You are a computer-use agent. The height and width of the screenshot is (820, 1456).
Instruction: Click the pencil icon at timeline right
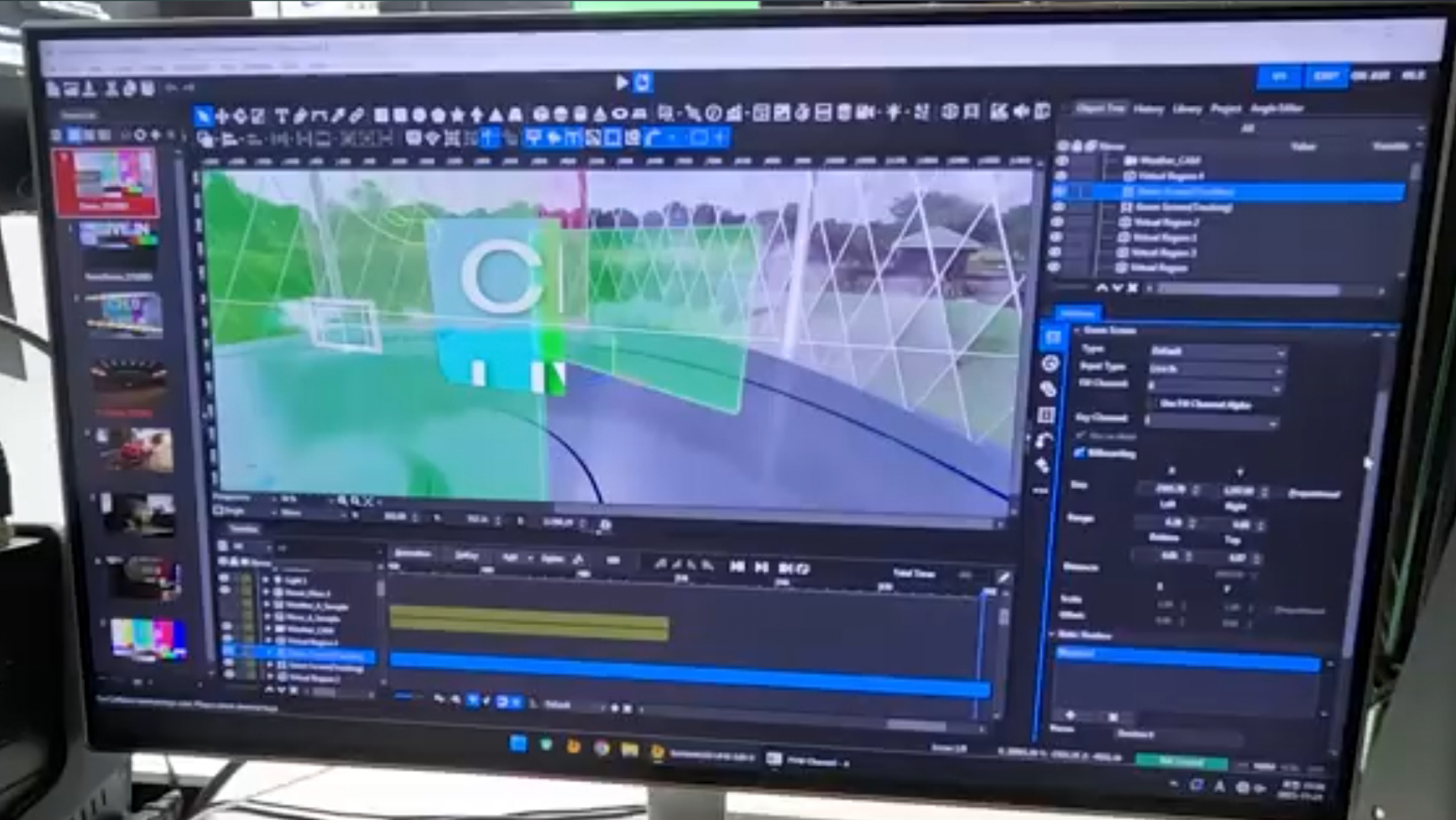point(1003,577)
